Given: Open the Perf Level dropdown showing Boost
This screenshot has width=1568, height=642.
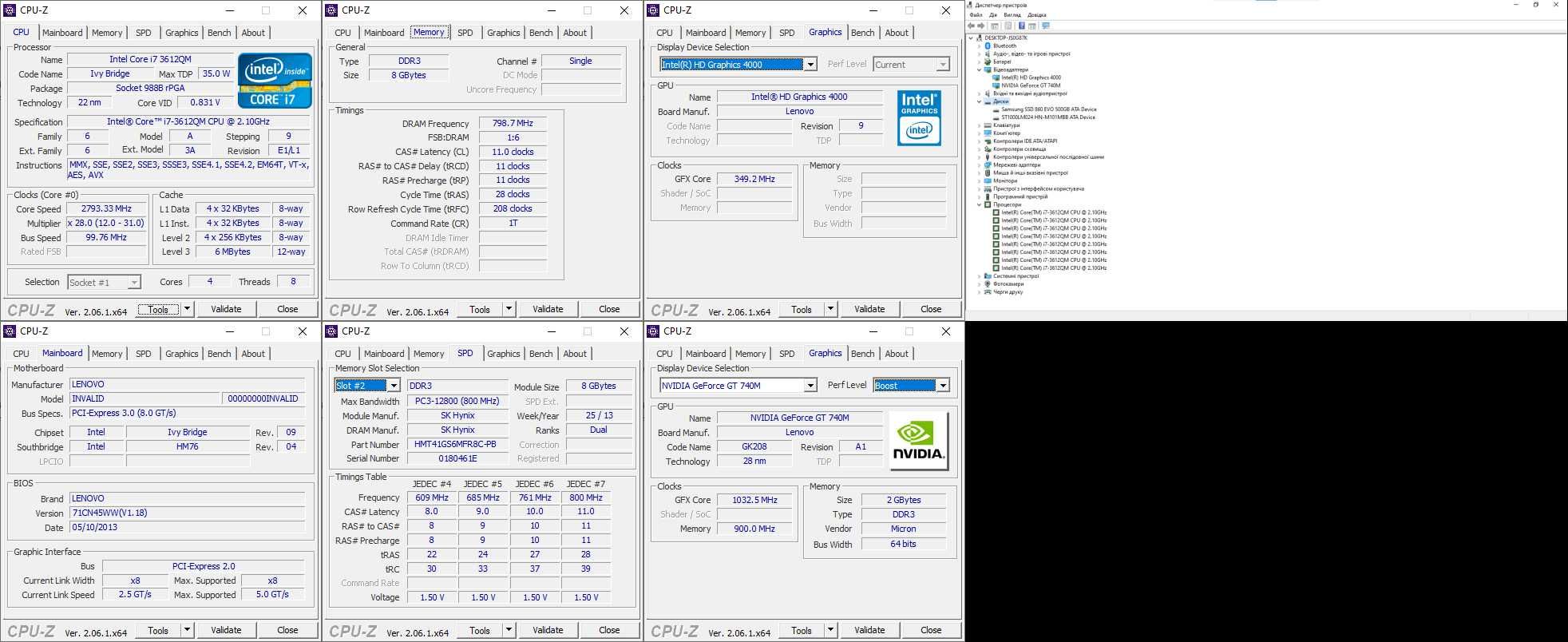Looking at the screenshot, I should pos(943,386).
